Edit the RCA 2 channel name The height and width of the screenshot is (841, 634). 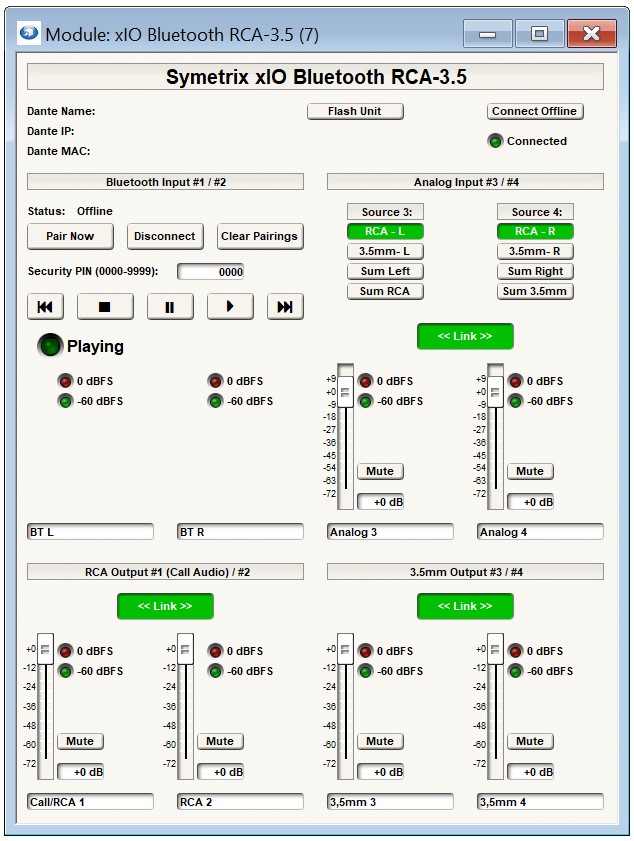pos(240,802)
